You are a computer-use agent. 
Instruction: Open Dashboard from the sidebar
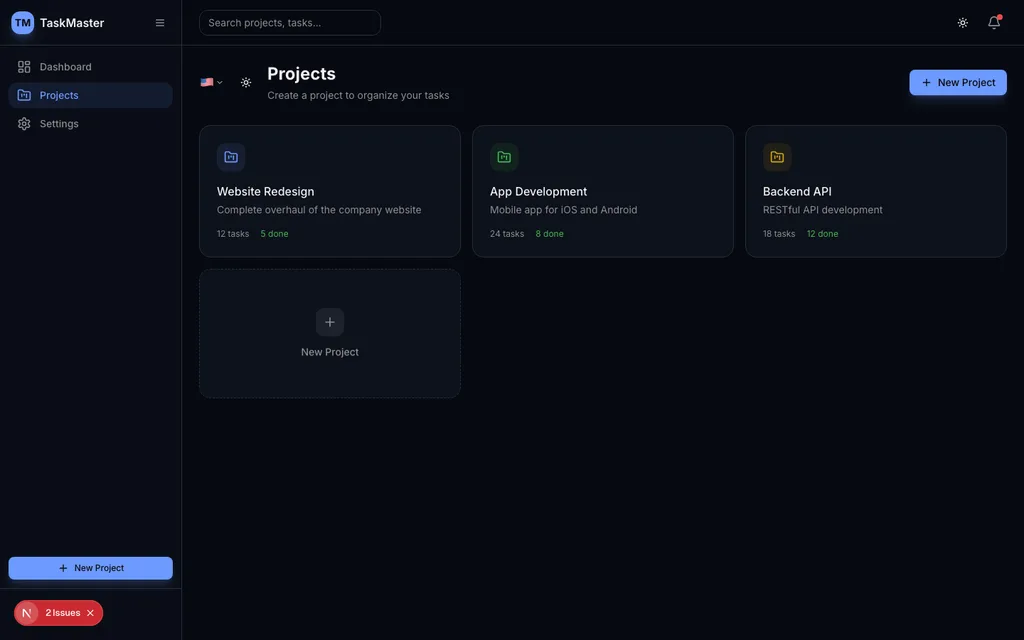pyautogui.click(x=91, y=67)
